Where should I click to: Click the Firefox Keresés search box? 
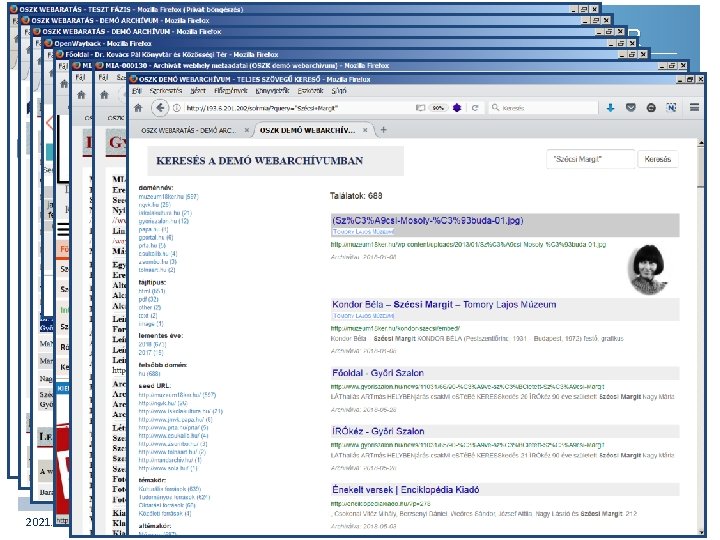coord(544,108)
